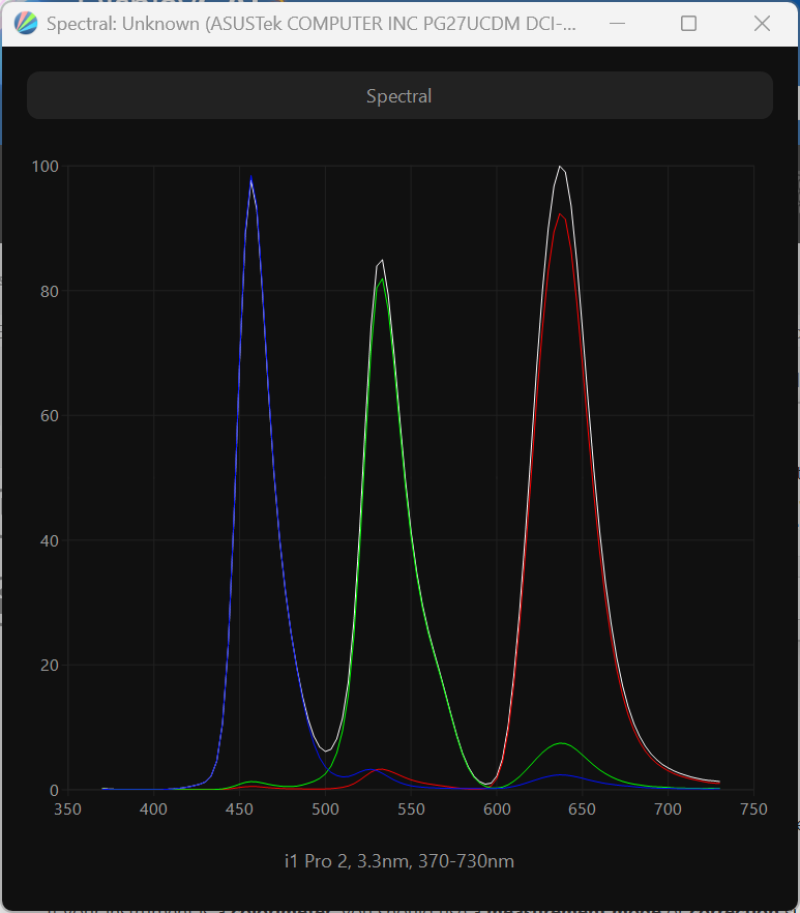Click the 350 label on the x-axis
The image size is (800, 913).
pos(68,809)
